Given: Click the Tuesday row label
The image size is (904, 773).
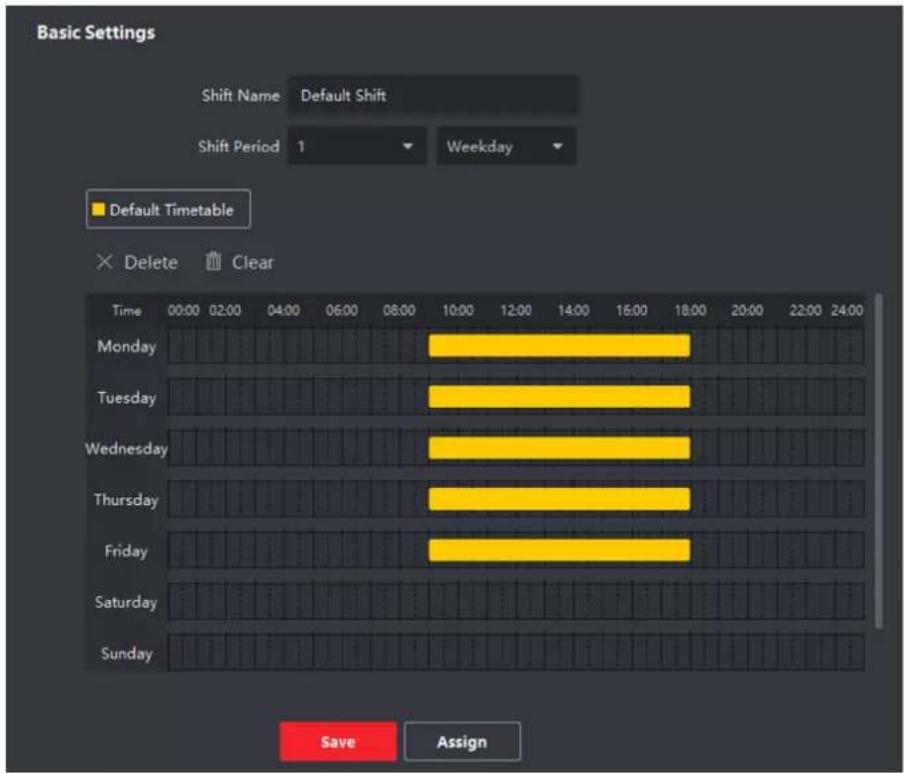Looking at the screenshot, I should pyautogui.click(x=127, y=398).
